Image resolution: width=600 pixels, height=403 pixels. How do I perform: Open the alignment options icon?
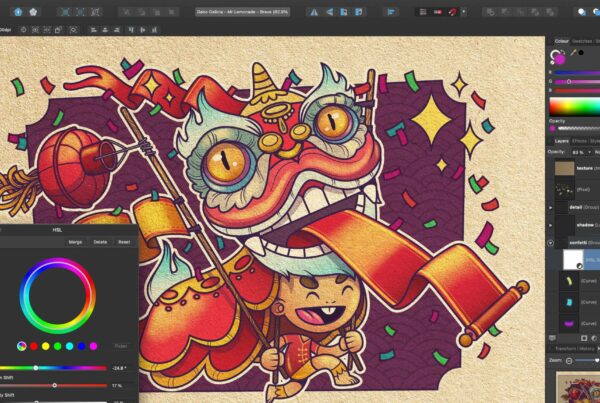coord(391,12)
